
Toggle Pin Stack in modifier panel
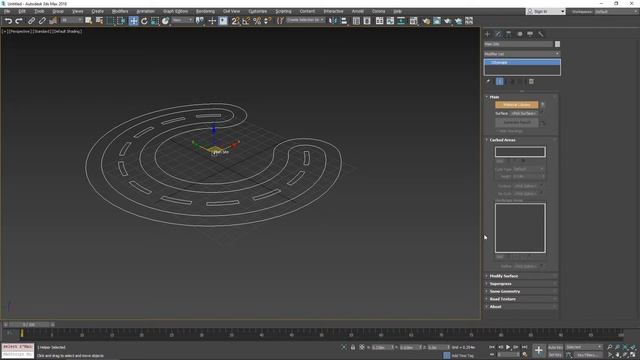[488, 82]
